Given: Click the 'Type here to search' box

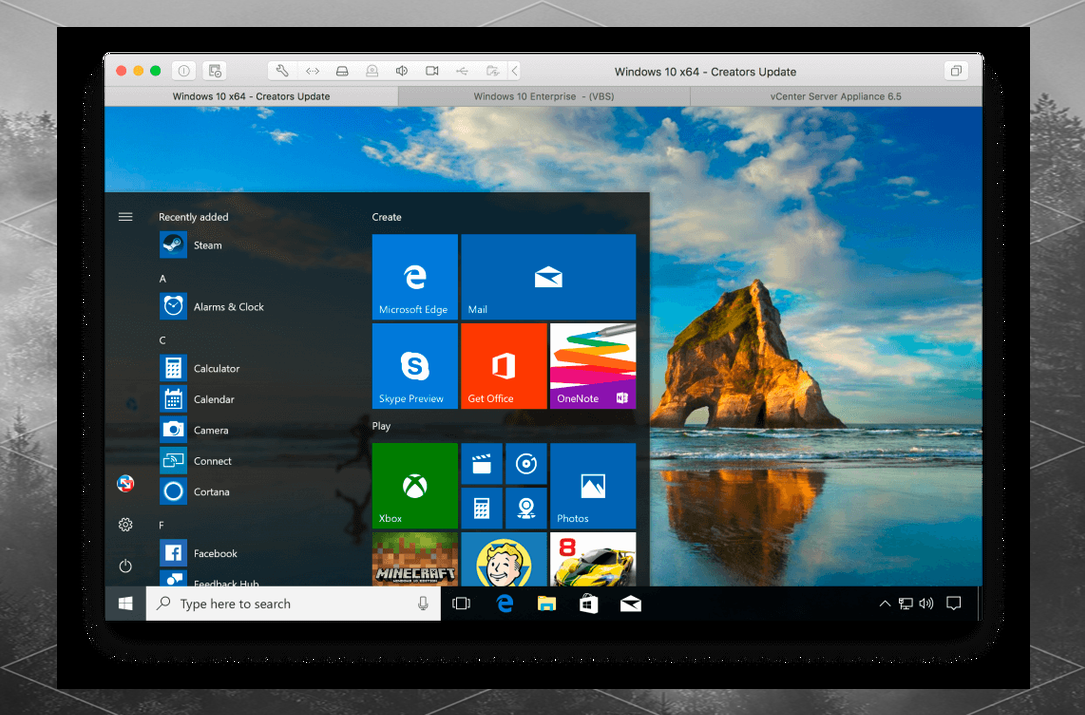Looking at the screenshot, I should [290, 604].
